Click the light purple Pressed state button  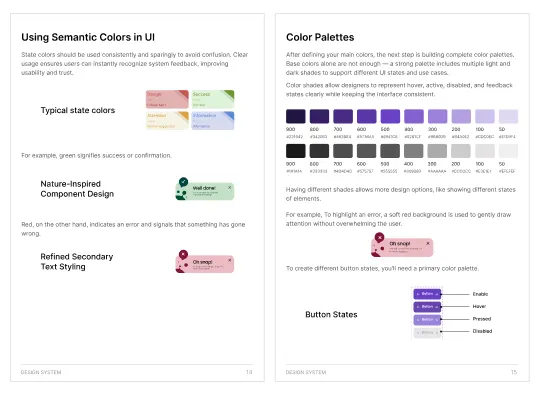427,319
